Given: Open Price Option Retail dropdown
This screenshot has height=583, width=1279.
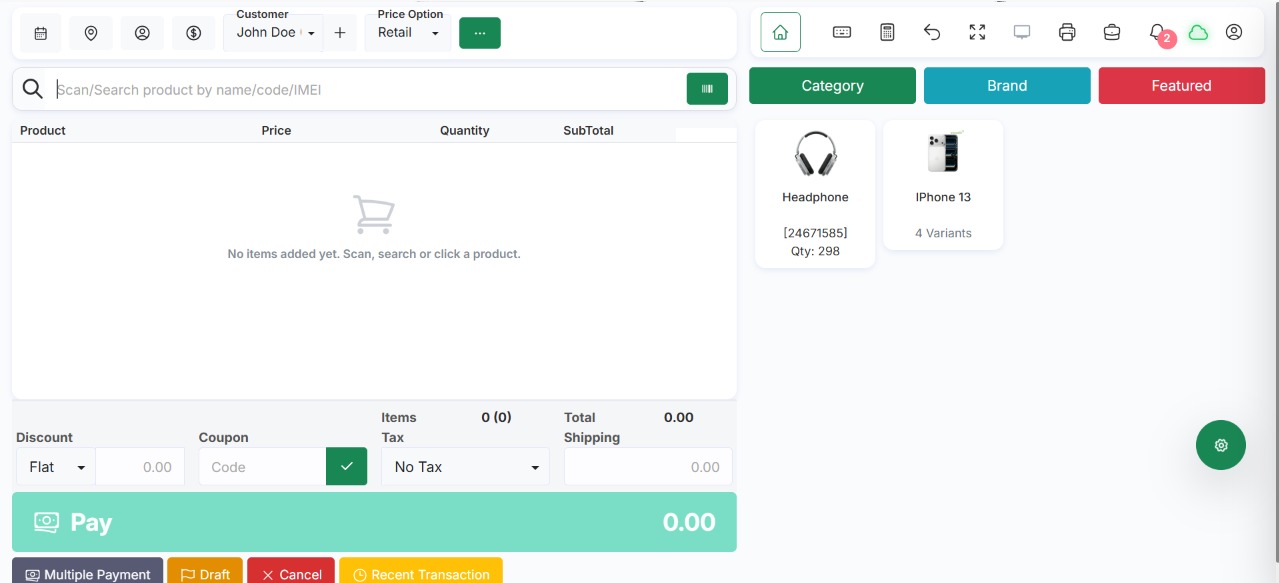Looking at the screenshot, I should click(x=408, y=33).
